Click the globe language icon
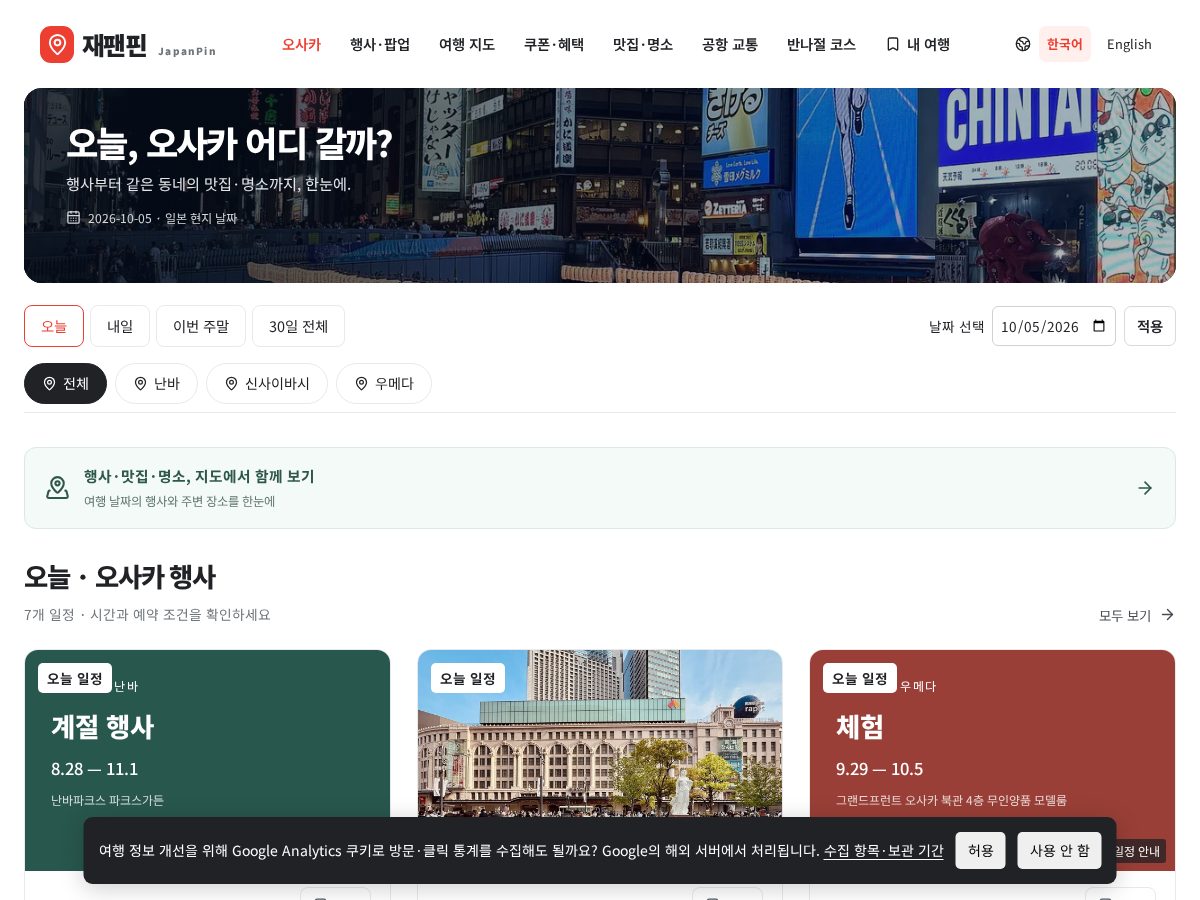This screenshot has width=1200, height=900. point(1023,44)
